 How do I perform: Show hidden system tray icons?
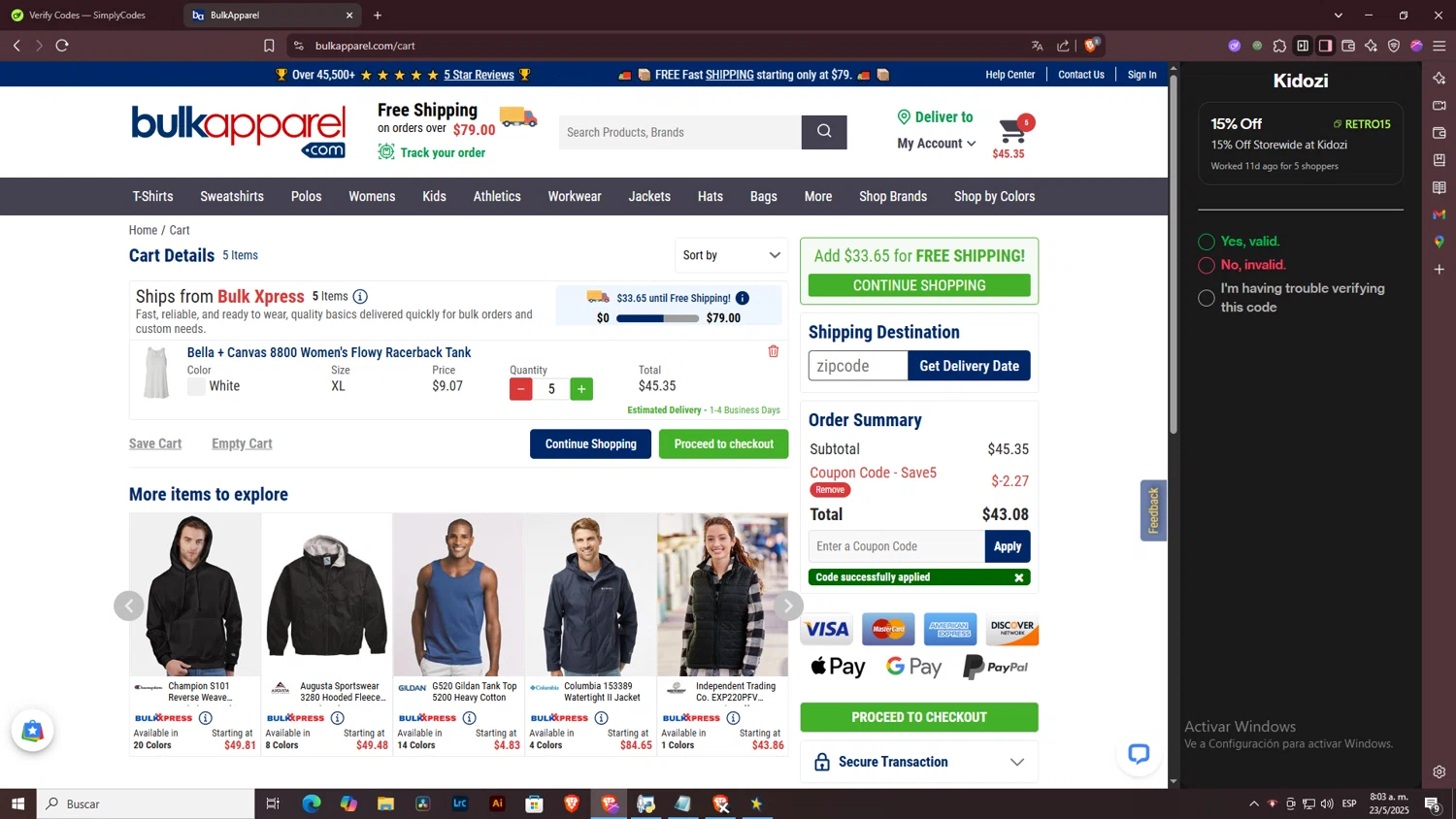[1254, 803]
